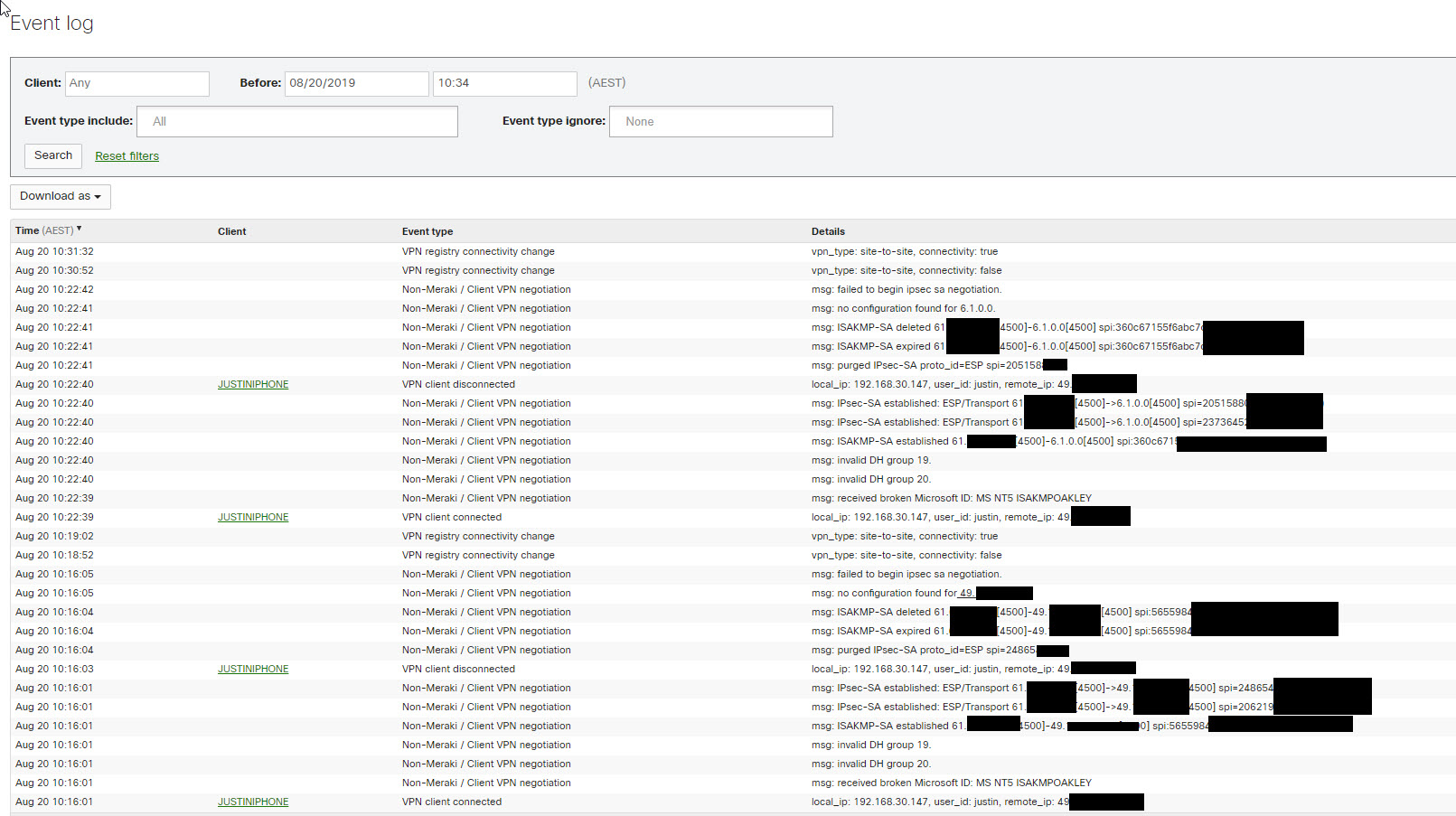Click the Reset filters link

tap(127, 156)
